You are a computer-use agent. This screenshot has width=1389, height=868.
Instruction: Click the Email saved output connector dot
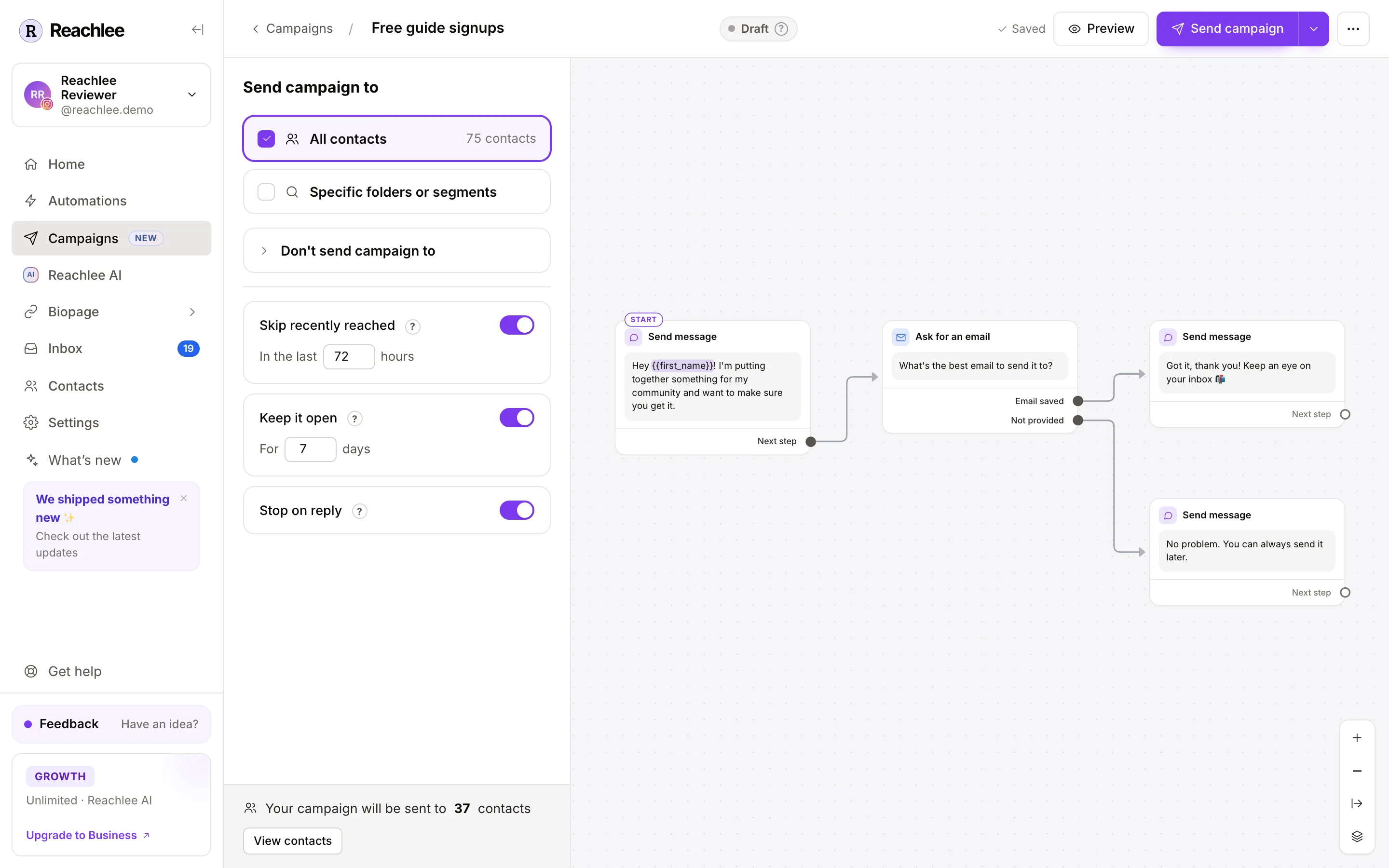(1078, 401)
